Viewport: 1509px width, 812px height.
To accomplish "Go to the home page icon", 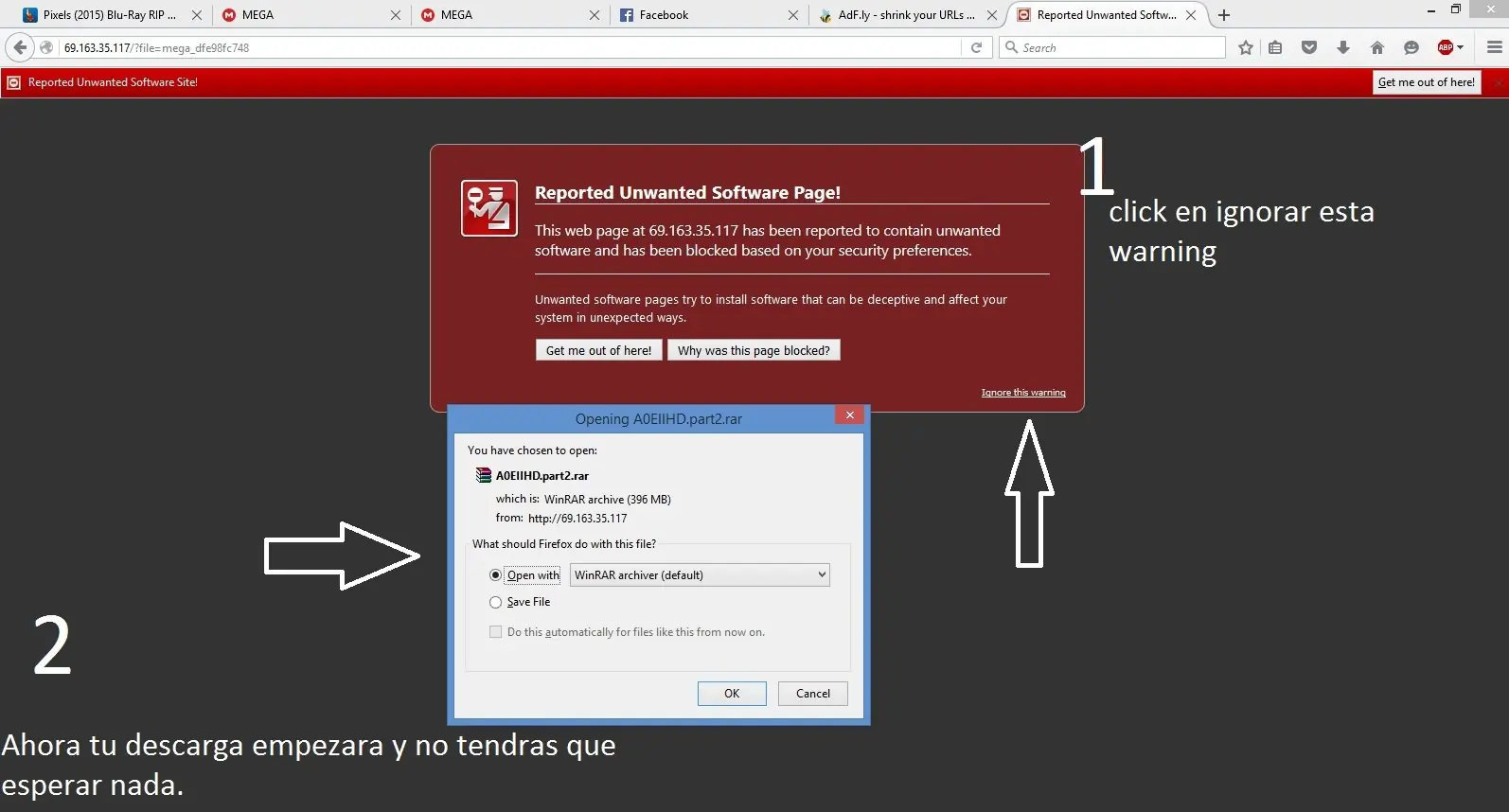I will 1377,47.
